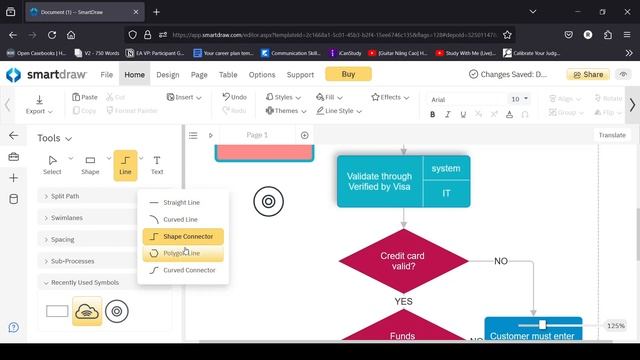Click the font color icon
Image resolution: width=640 pixels, height=360 pixels.
(509, 115)
